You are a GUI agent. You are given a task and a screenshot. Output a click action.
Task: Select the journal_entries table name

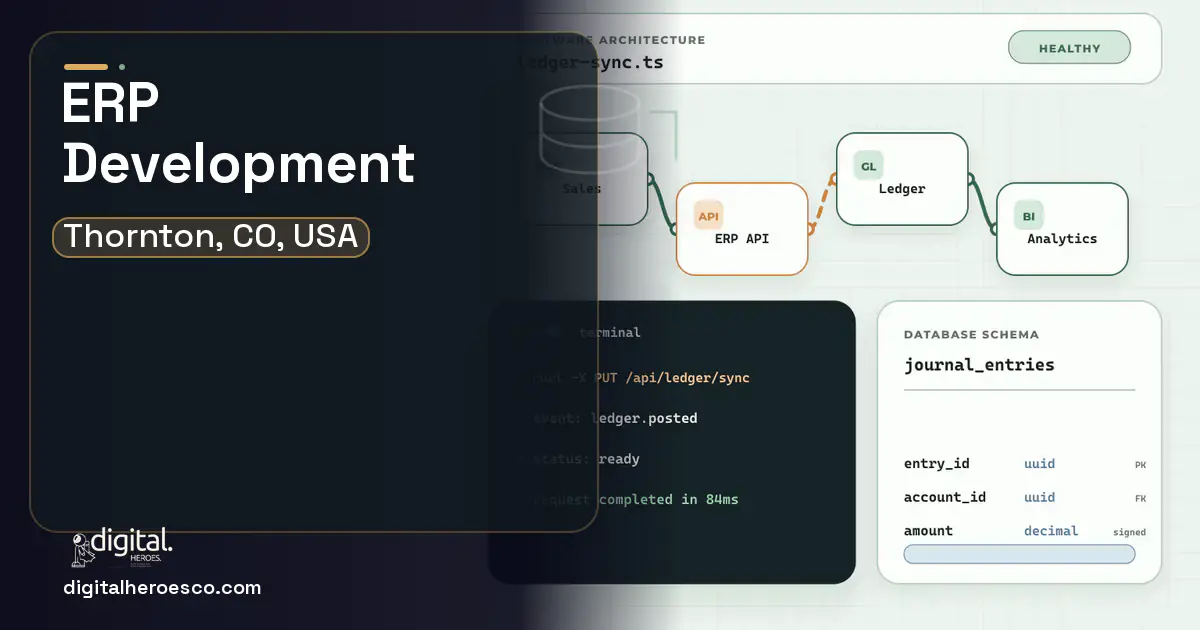979,364
